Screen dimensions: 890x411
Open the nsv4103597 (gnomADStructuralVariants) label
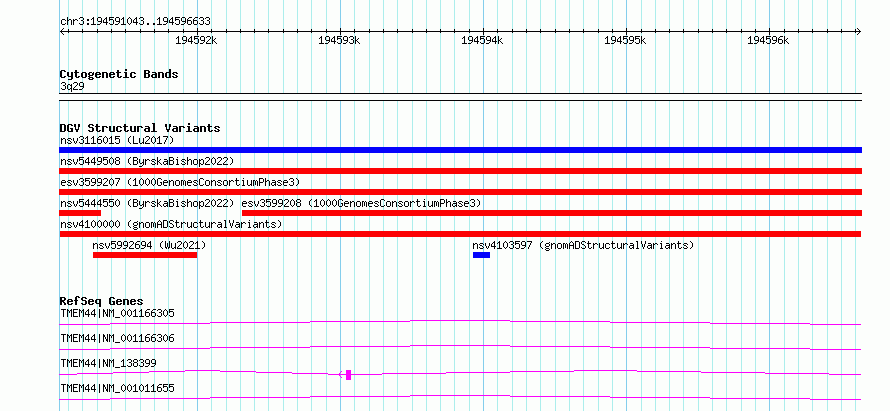click(583, 245)
